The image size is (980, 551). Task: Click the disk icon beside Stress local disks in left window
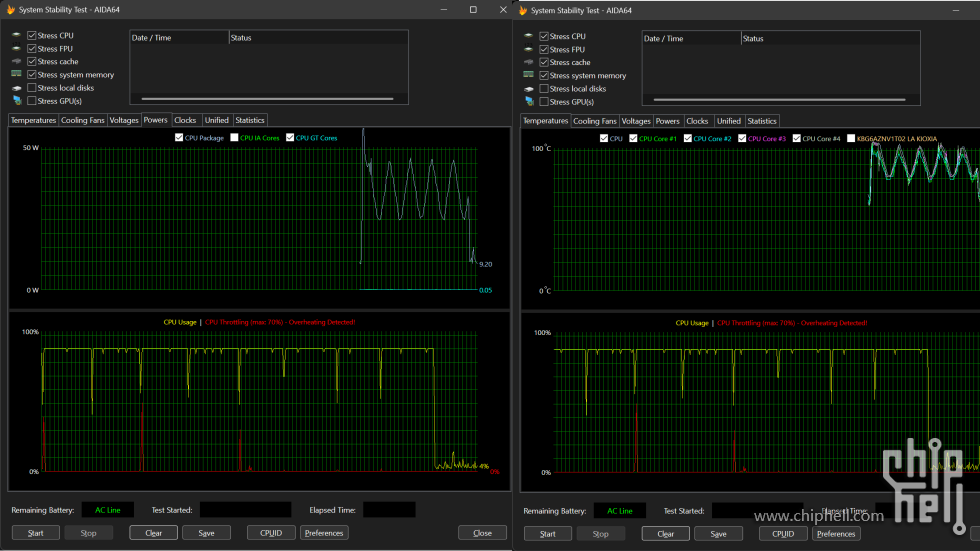(x=16, y=88)
